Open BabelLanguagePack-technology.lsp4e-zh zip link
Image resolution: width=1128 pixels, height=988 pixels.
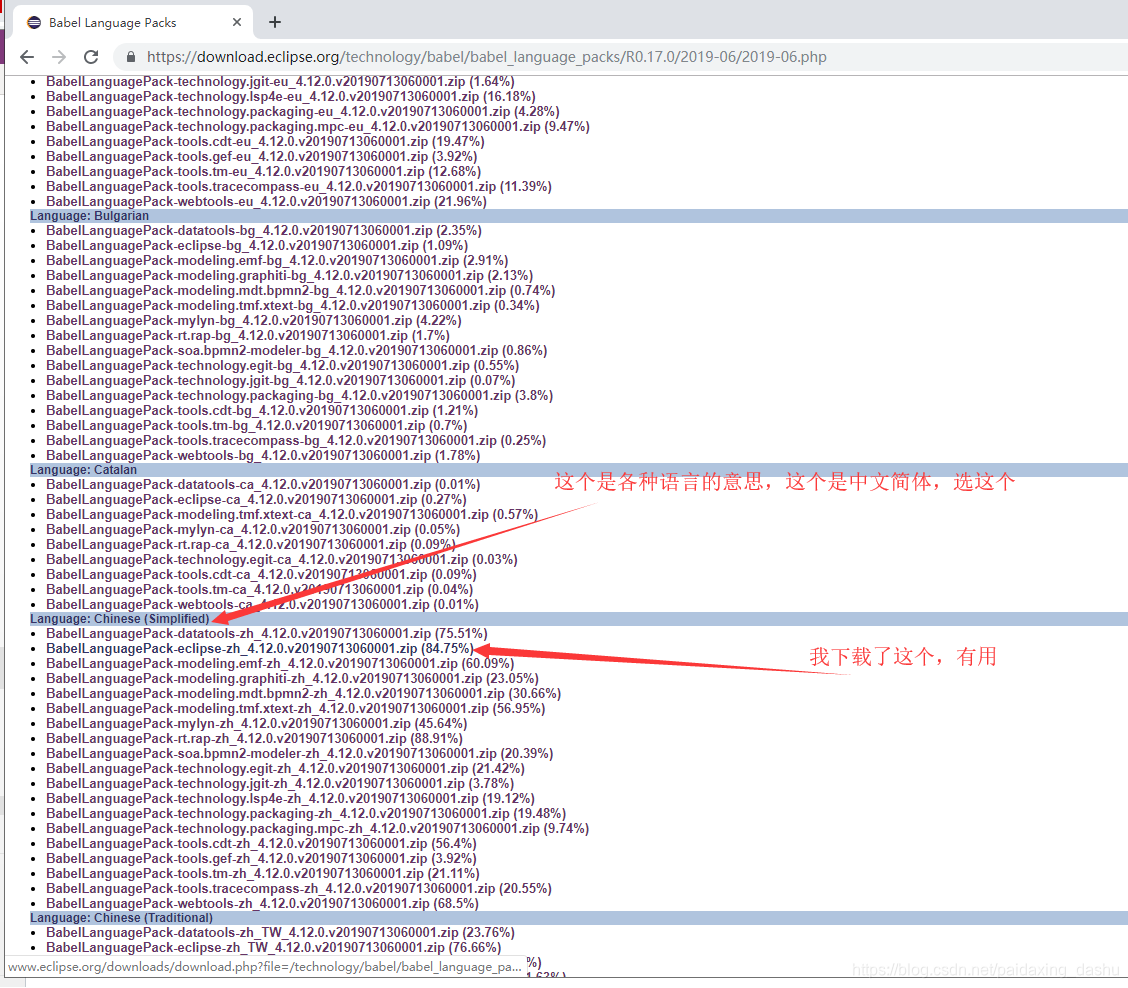point(291,799)
